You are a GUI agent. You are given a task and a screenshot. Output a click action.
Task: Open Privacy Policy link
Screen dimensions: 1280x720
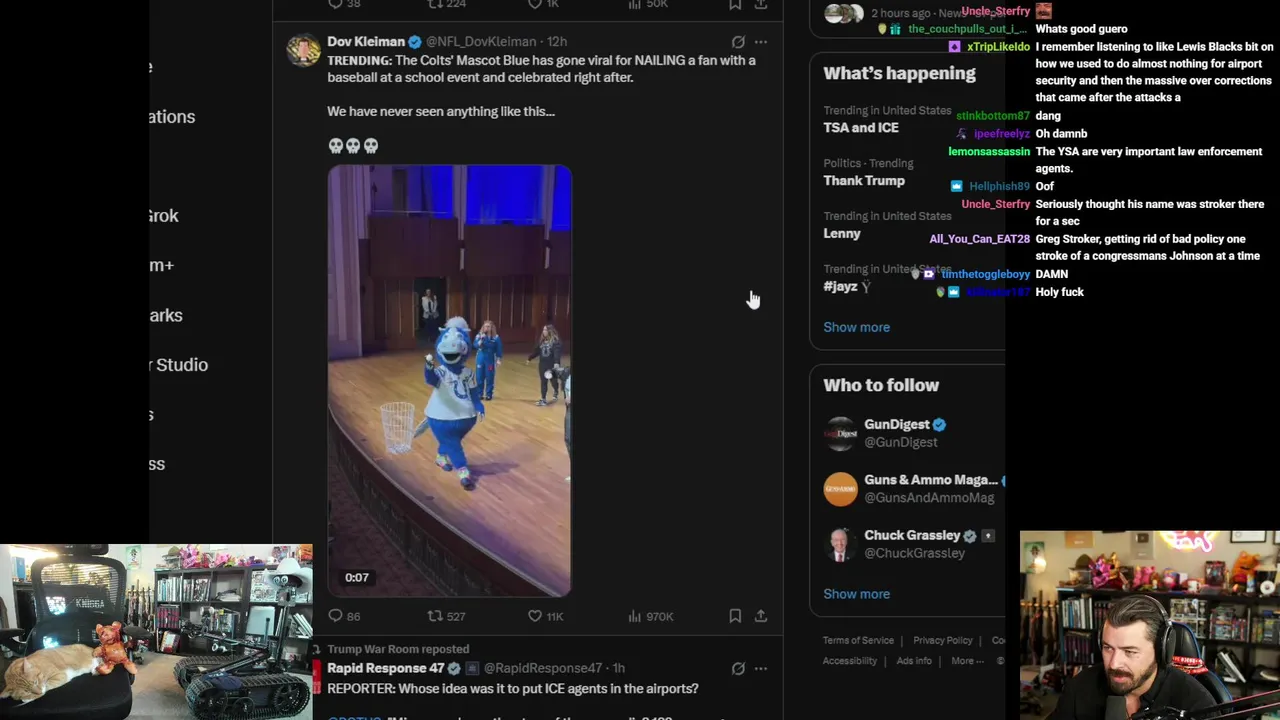943,641
